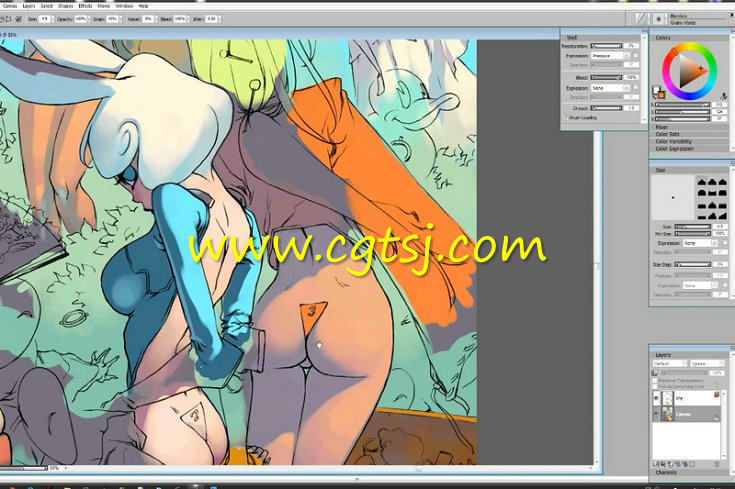Open the Shapes menu

pyautogui.click(x=66, y=6)
